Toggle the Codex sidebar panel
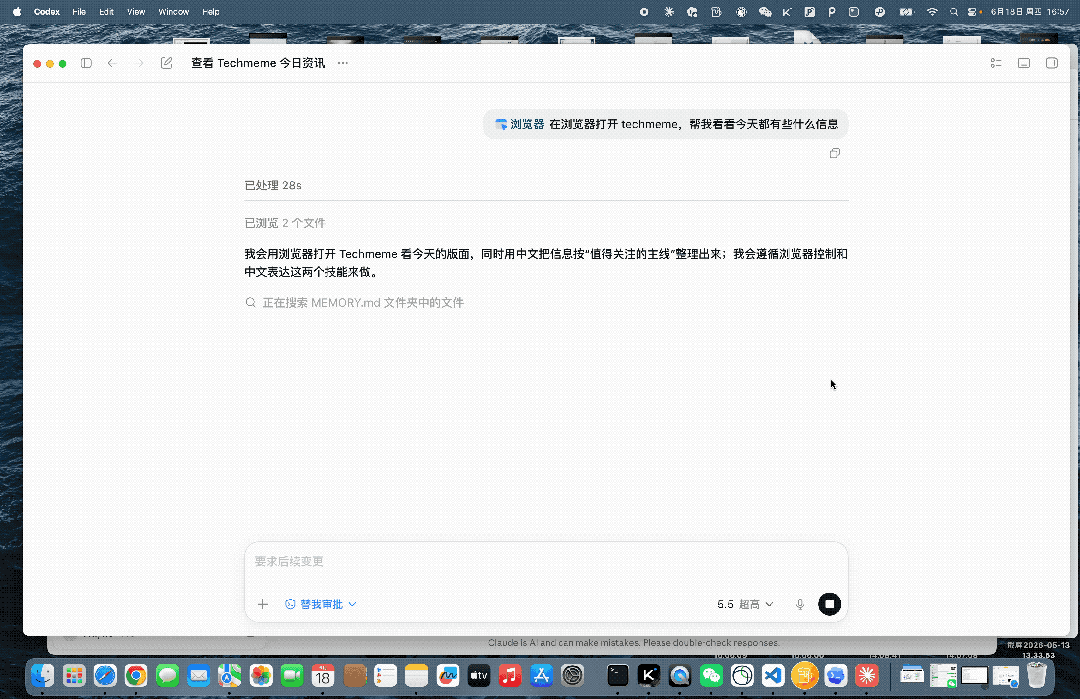The width and height of the screenshot is (1080, 699). tap(86, 63)
